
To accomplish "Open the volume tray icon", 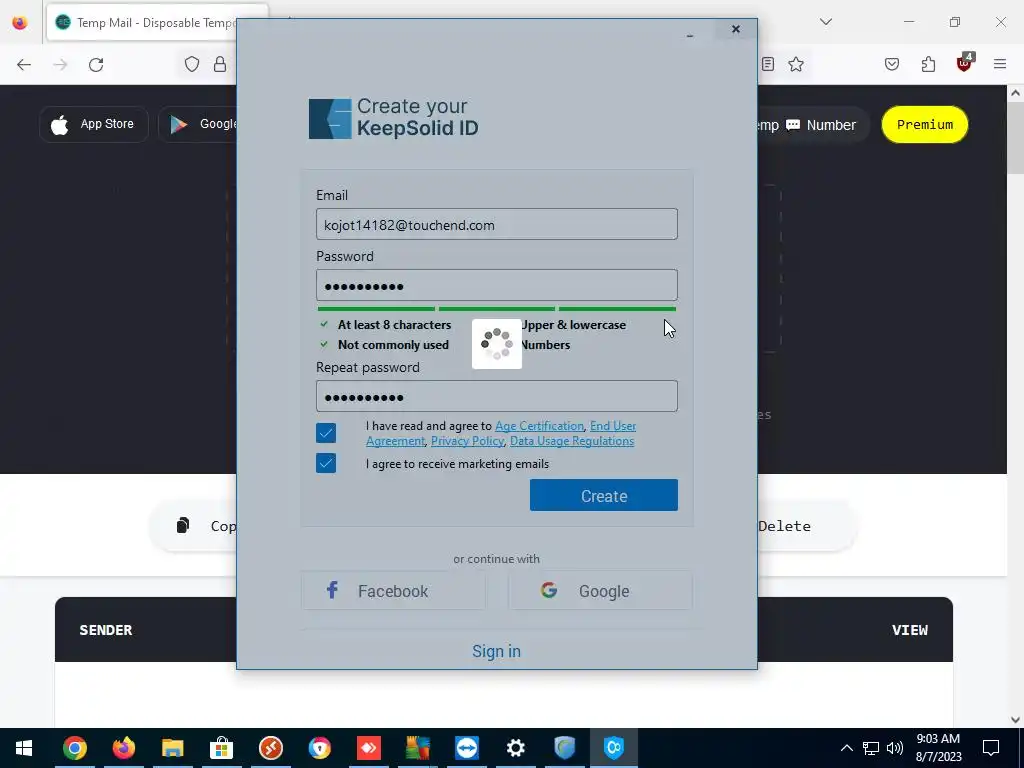I will click(895, 748).
